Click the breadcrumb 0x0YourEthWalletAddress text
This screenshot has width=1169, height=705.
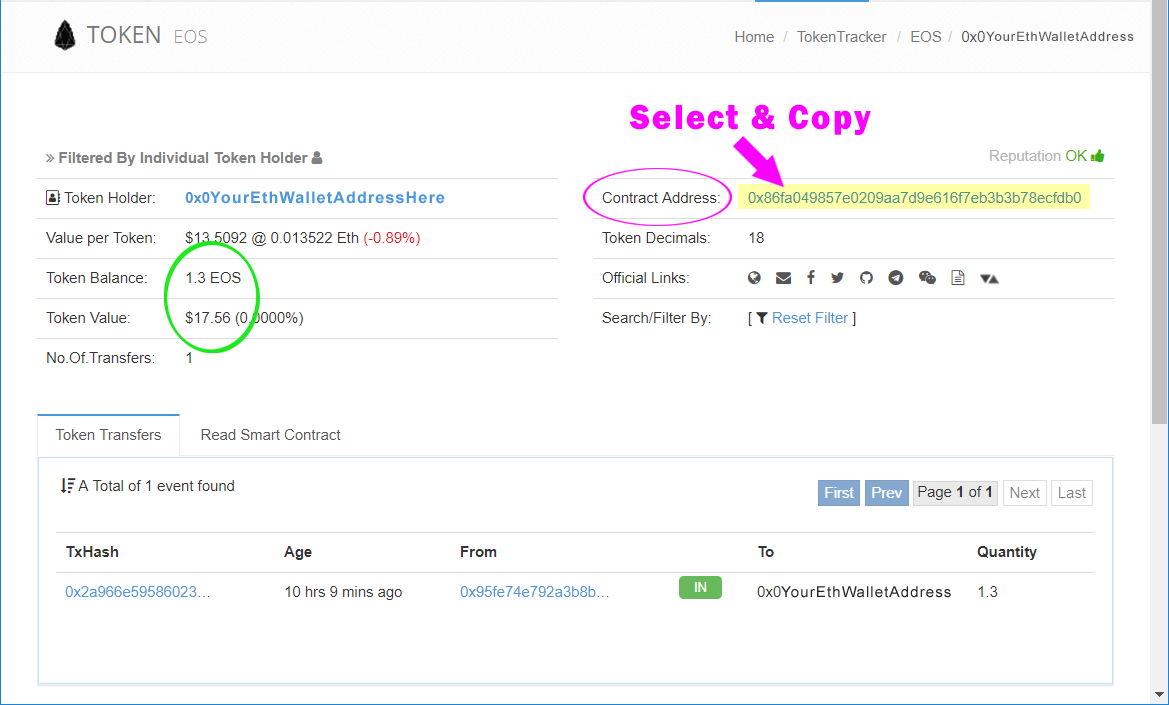[1047, 37]
